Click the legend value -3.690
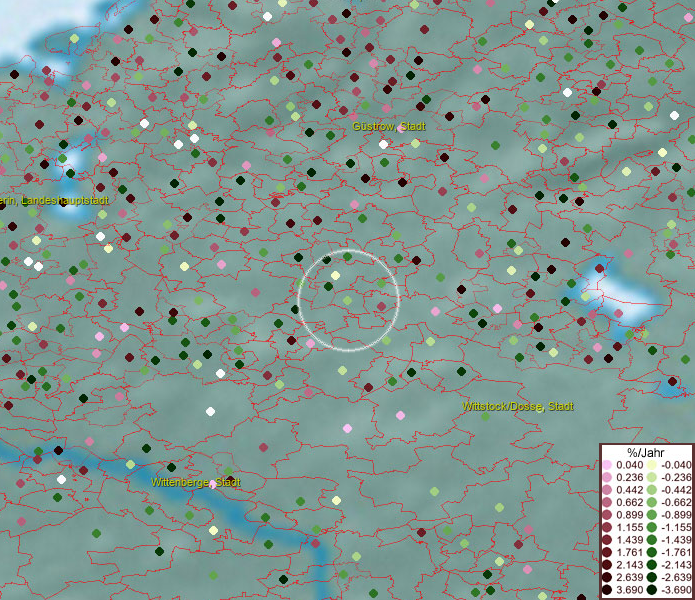The width and height of the screenshot is (695, 600). coord(676,590)
